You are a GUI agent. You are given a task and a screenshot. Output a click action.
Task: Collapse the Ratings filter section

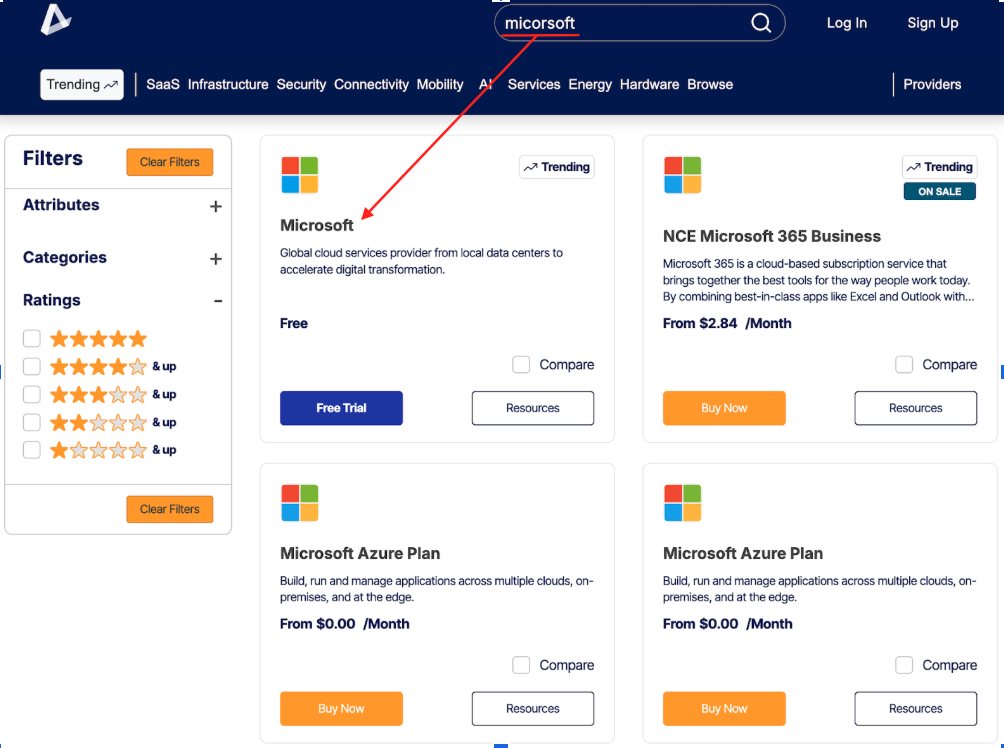tap(217, 301)
